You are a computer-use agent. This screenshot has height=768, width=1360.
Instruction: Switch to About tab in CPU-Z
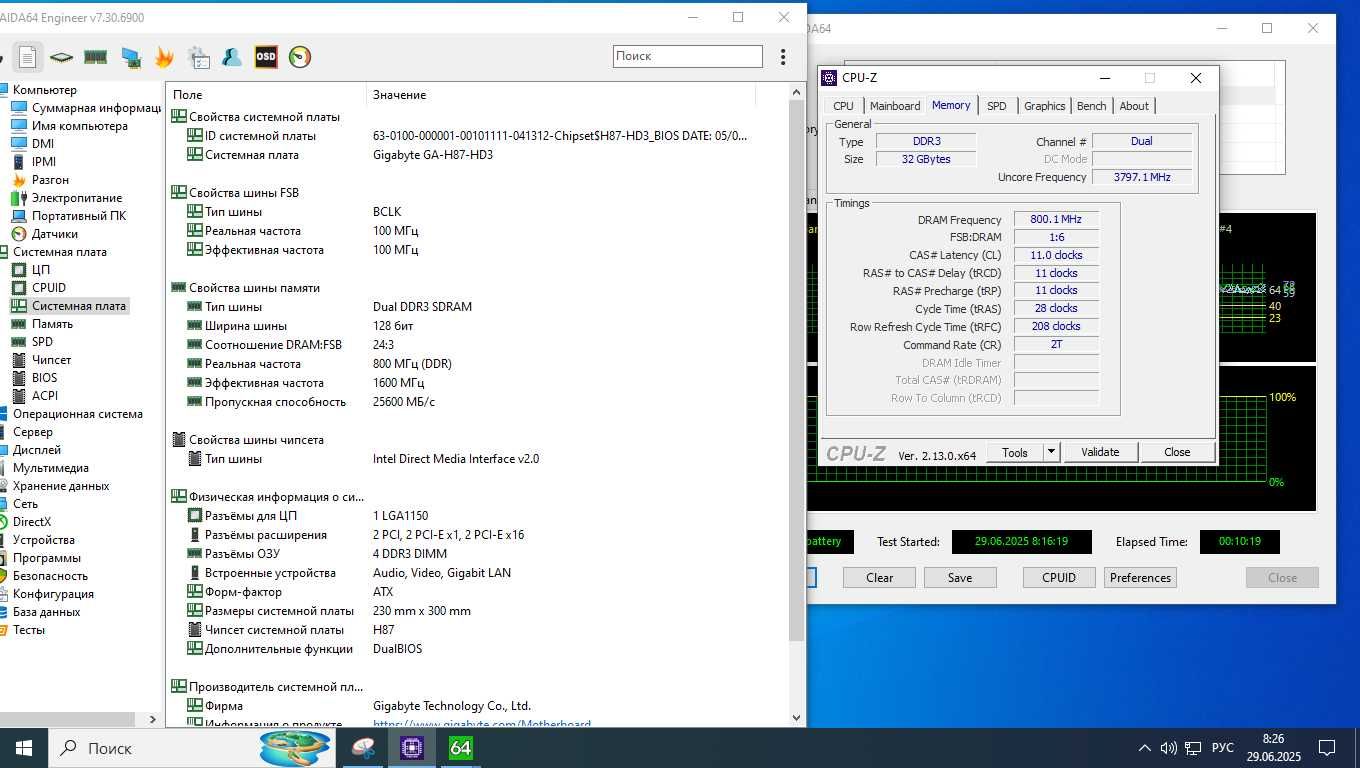tap(1134, 106)
